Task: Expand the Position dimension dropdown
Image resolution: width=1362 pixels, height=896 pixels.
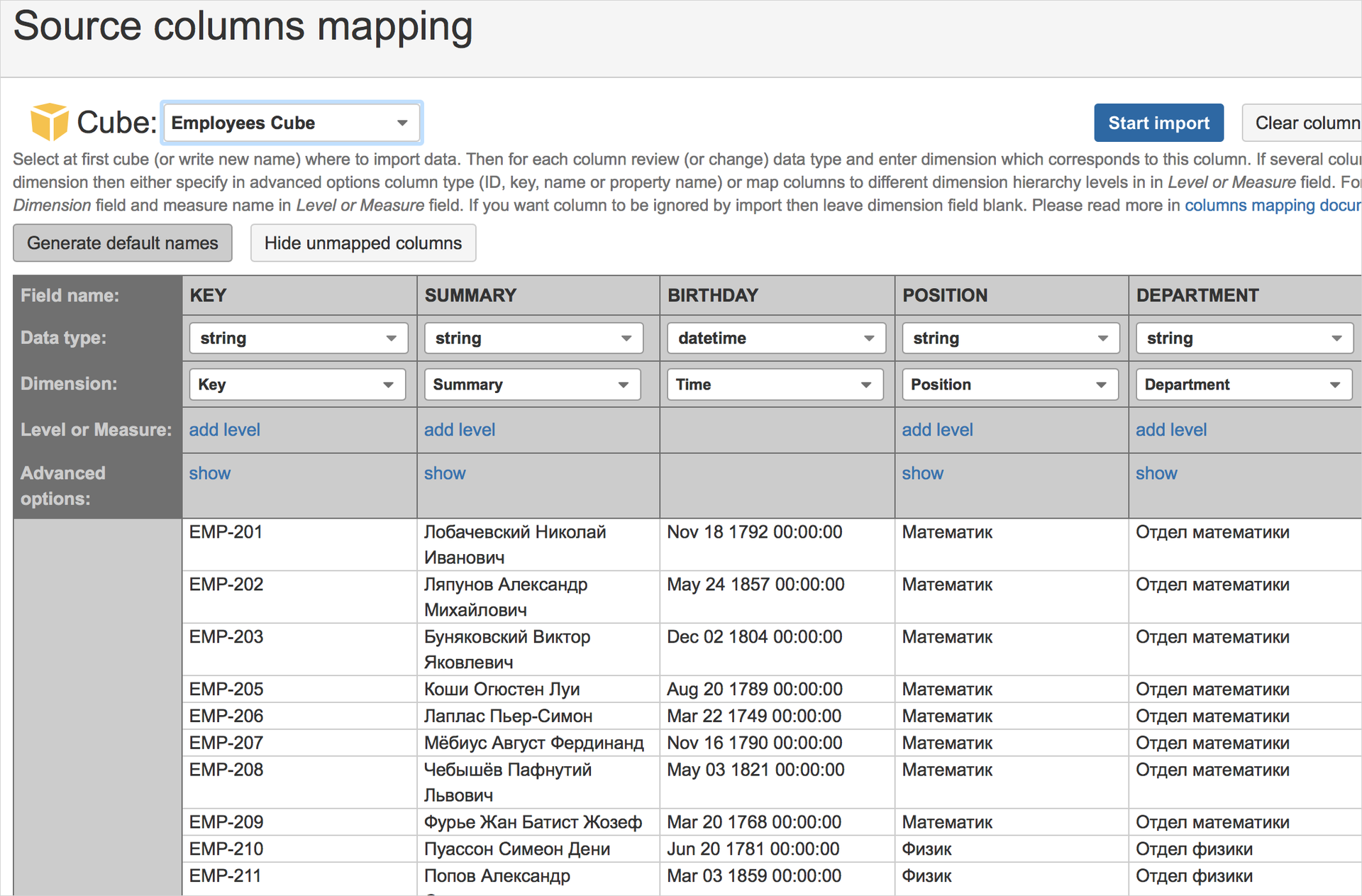Action: click(1009, 385)
